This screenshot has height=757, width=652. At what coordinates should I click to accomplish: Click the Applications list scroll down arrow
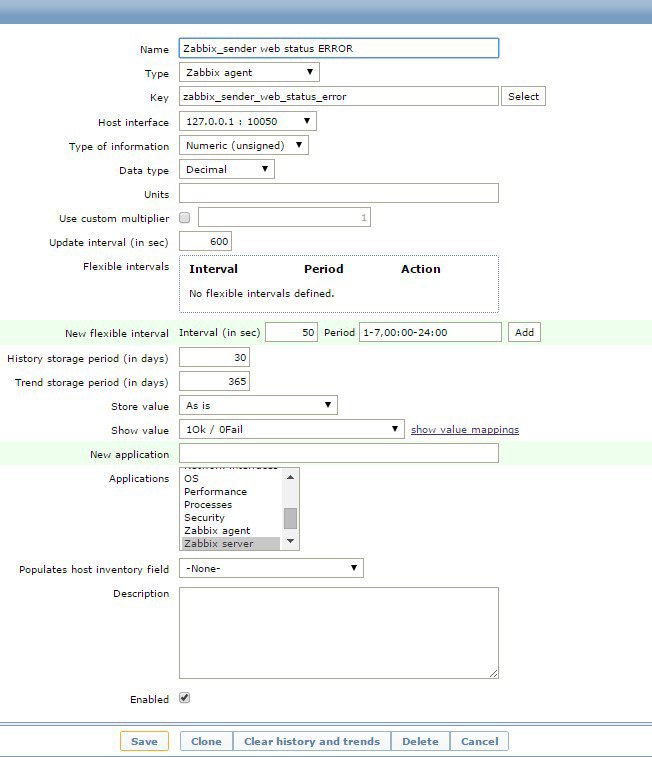pos(291,541)
